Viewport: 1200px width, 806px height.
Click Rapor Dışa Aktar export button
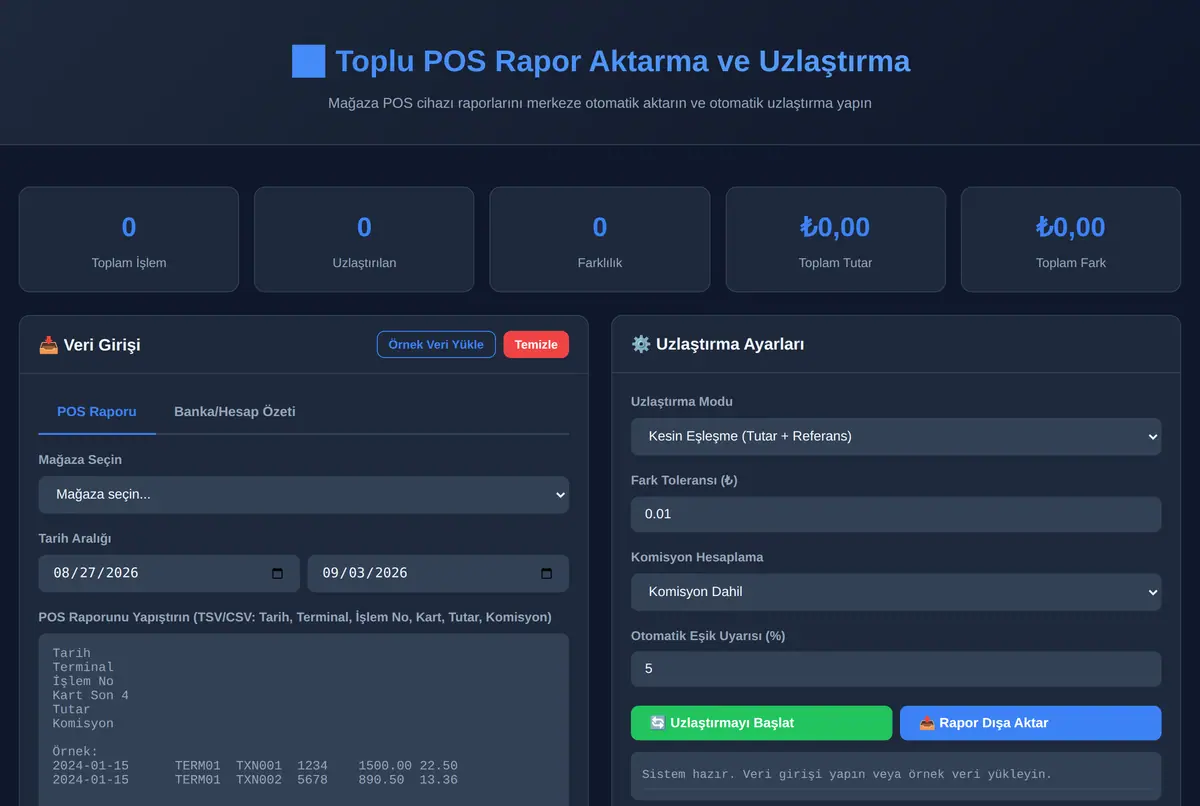(1031, 723)
